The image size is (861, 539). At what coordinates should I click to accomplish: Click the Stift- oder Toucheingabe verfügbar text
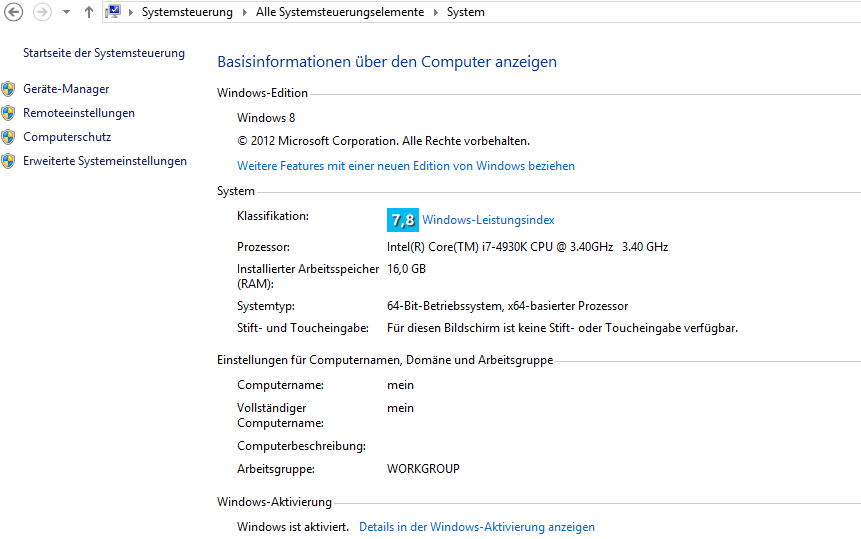click(562, 328)
